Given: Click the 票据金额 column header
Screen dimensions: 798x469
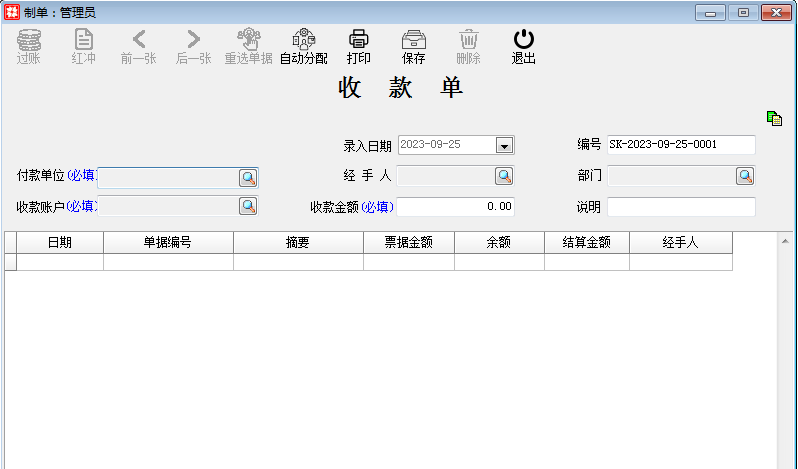Looking at the screenshot, I should (408, 243).
